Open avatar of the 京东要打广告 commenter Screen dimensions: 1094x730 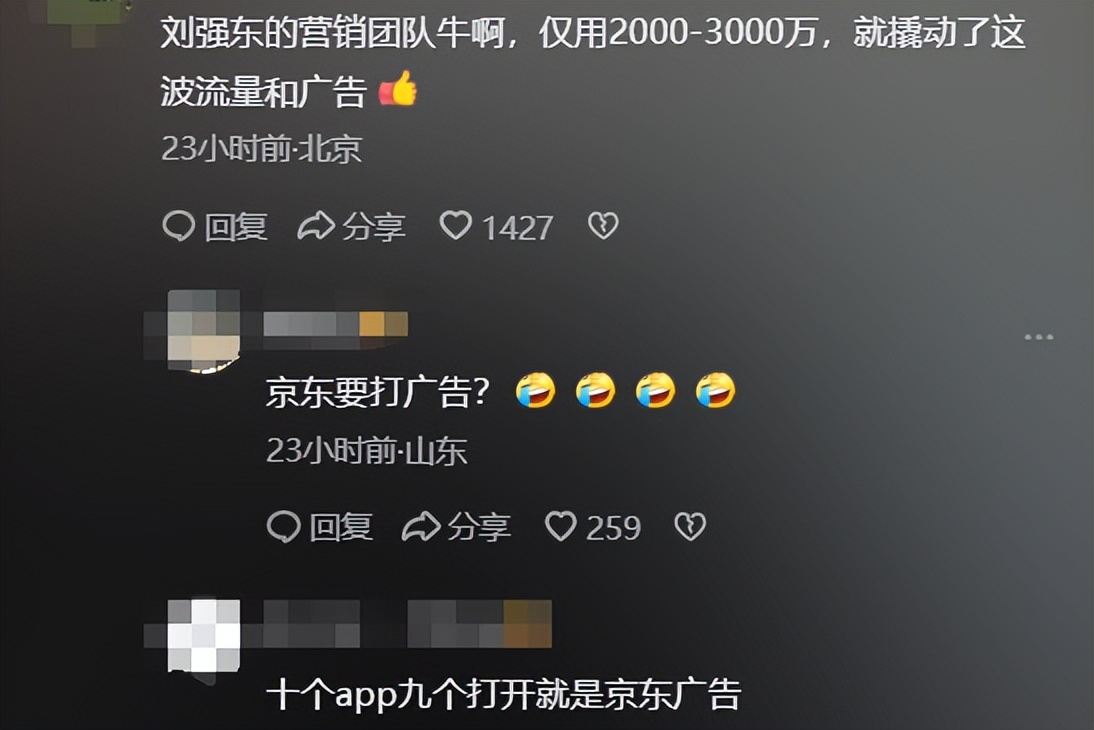click(x=204, y=331)
